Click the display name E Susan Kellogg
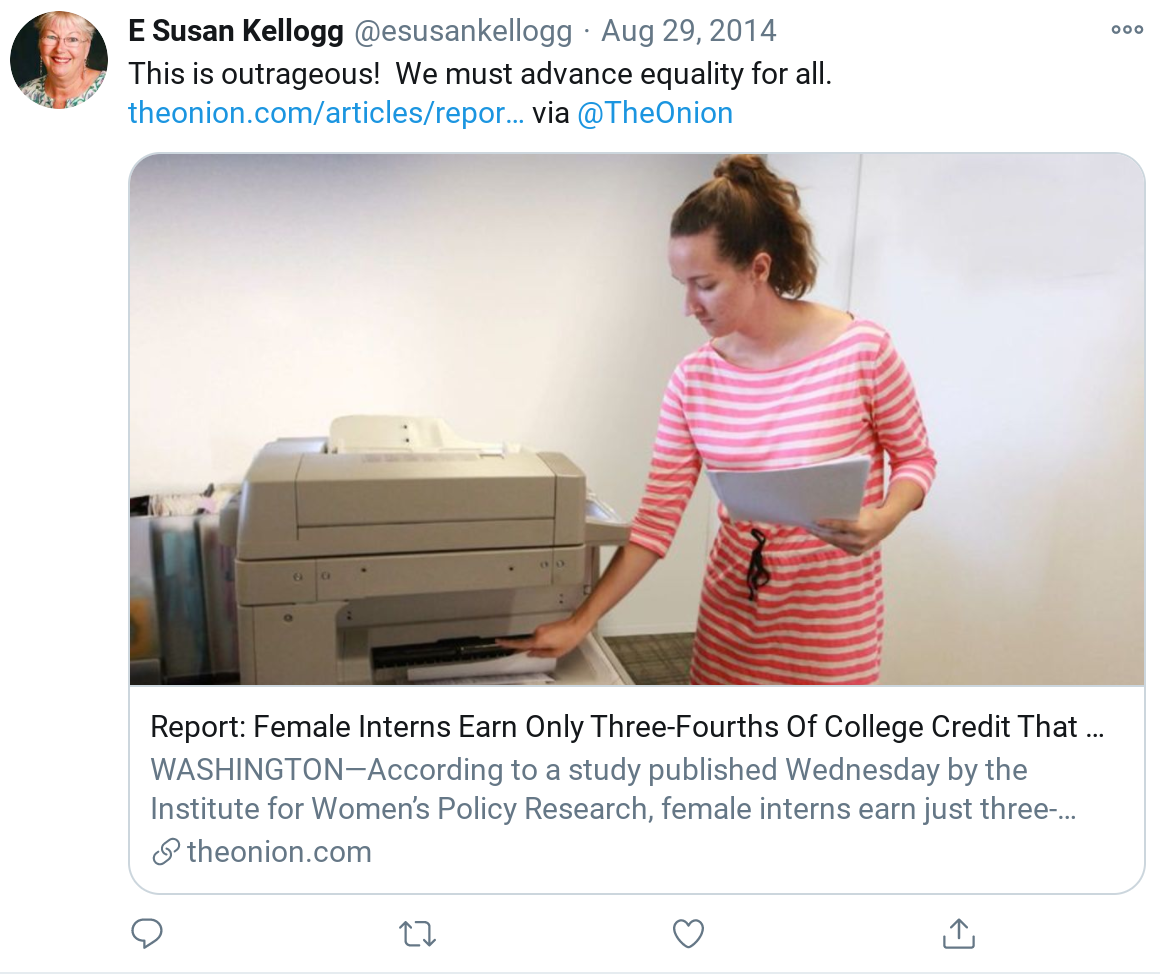 (x=236, y=31)
